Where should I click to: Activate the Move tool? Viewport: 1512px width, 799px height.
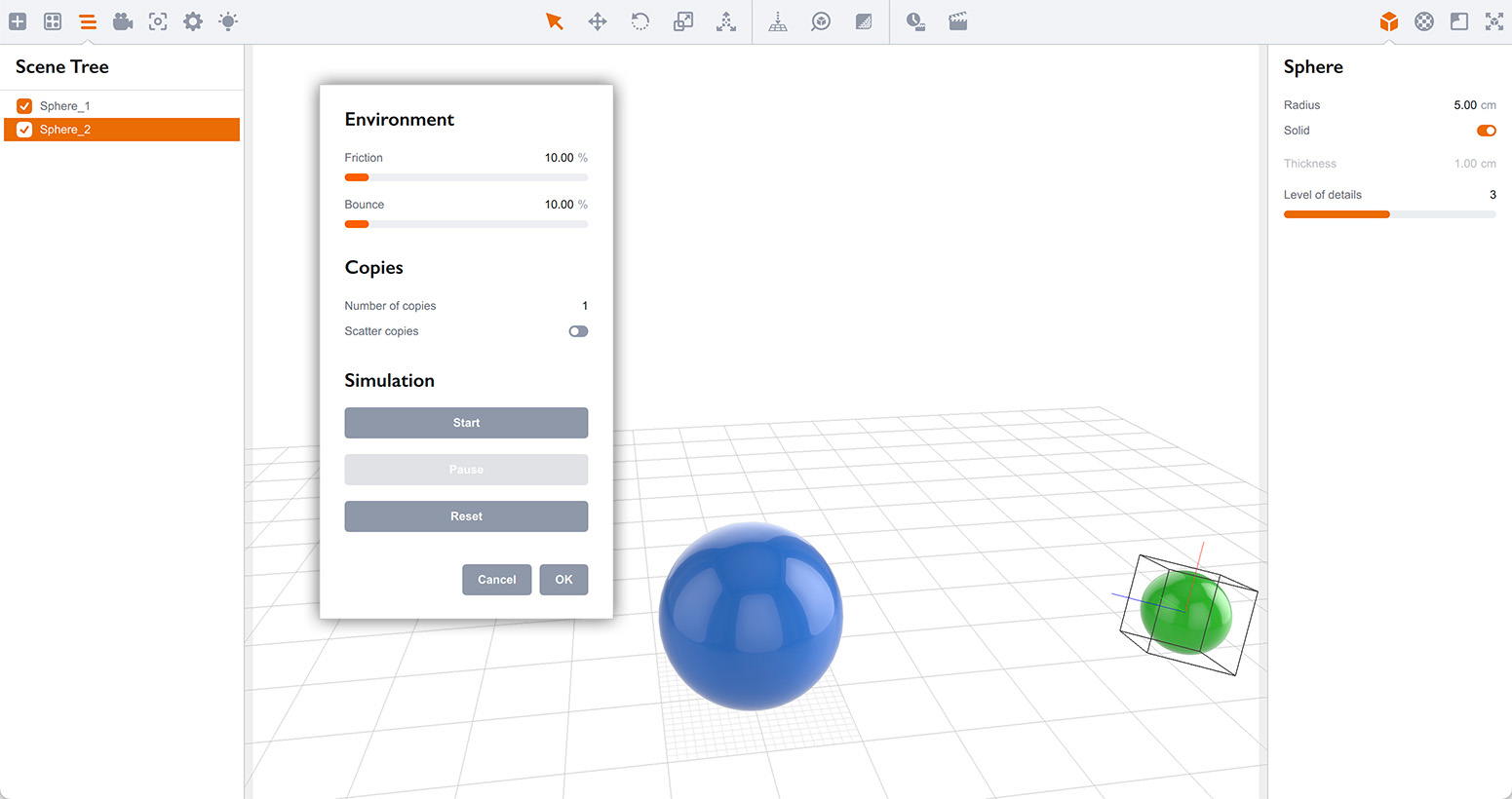click(598, 21)
